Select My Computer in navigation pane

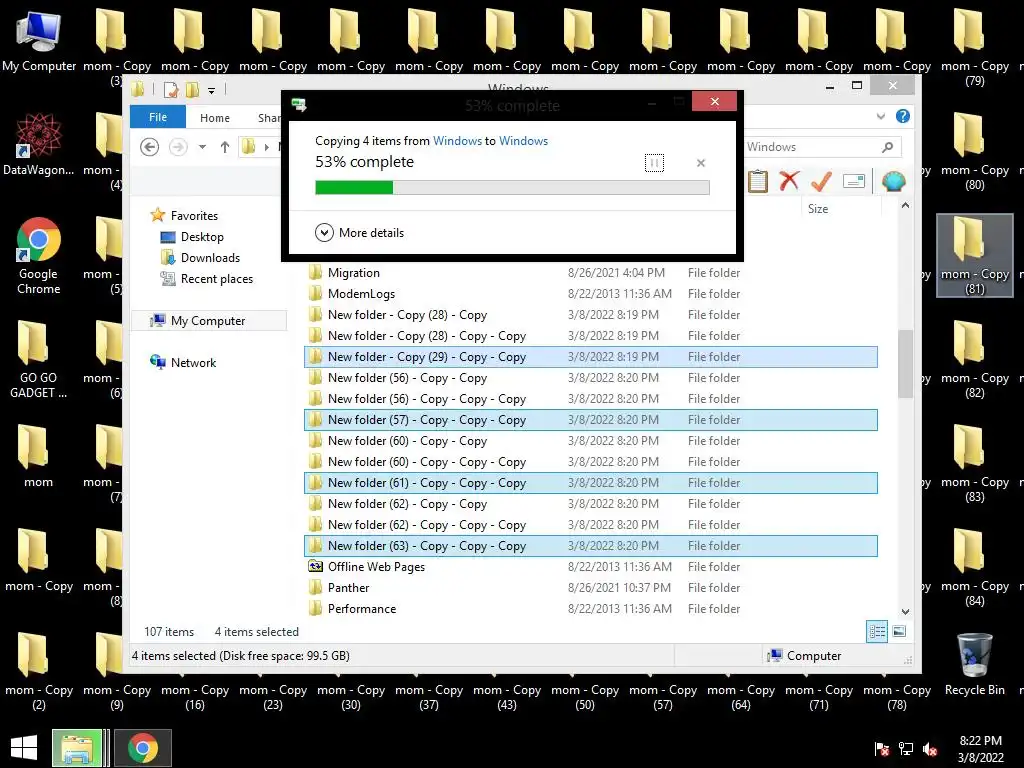point(208,321)
